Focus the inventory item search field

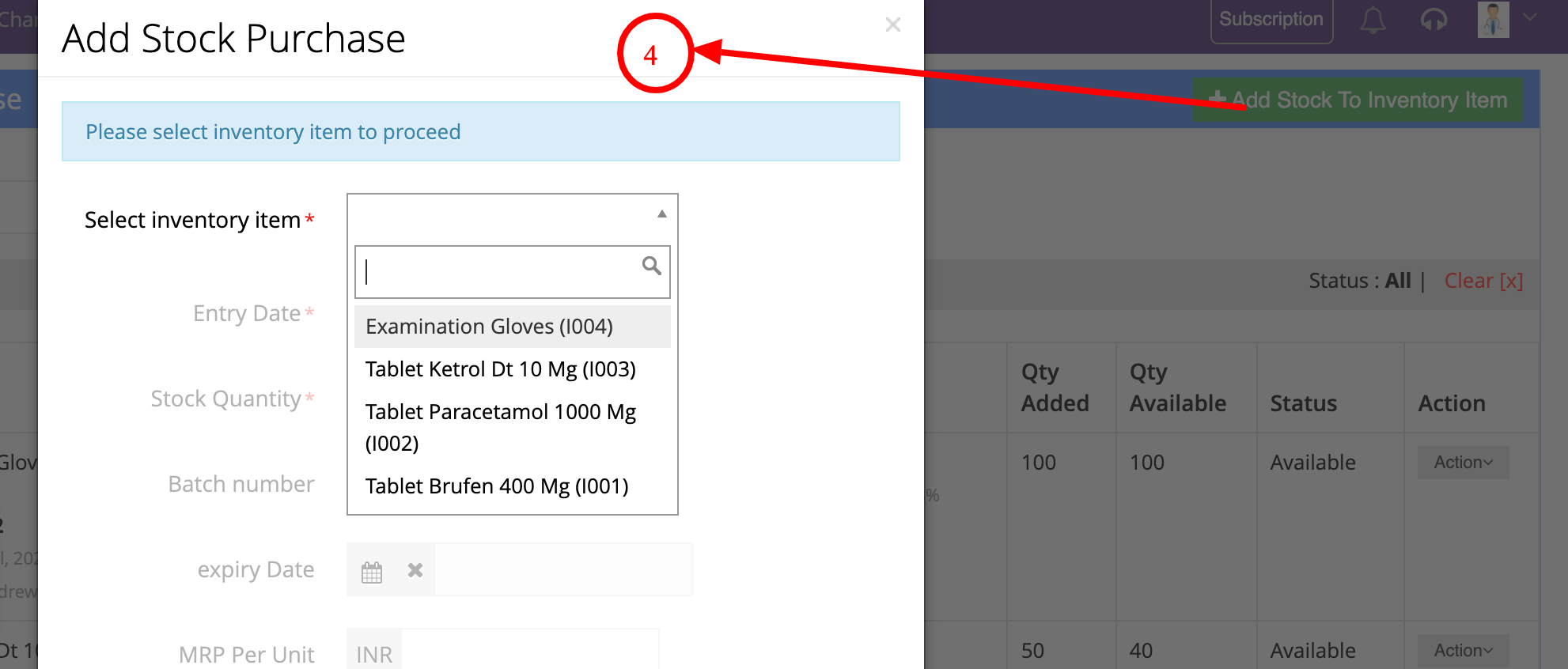tap(513, 272)
